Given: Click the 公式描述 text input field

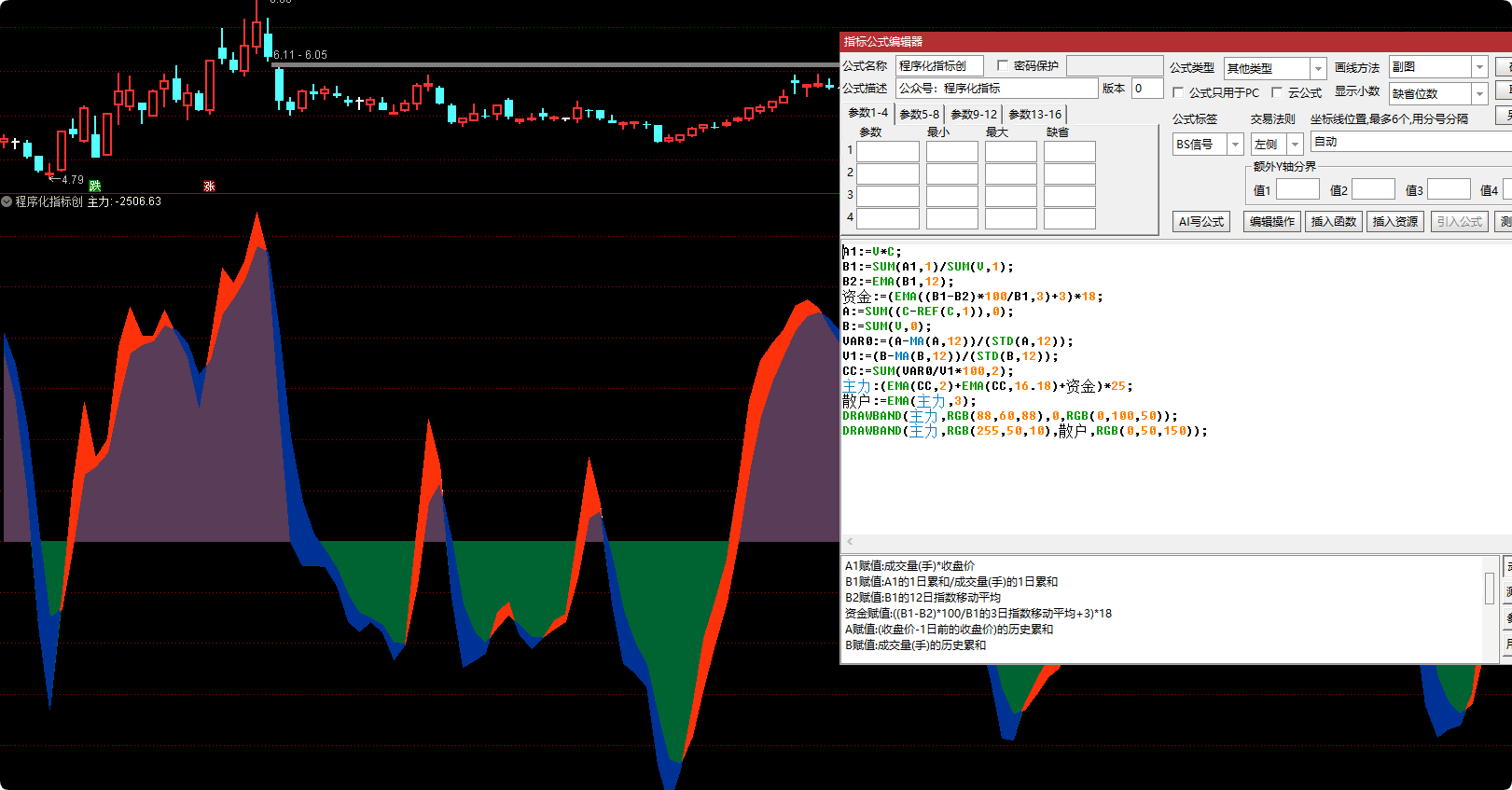Looking at the screenshot, I should (x=996, y=89).
